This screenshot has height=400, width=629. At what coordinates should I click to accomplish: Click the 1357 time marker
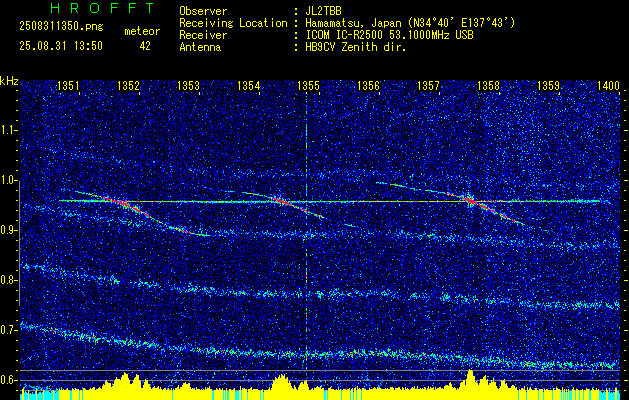point(428,85)
